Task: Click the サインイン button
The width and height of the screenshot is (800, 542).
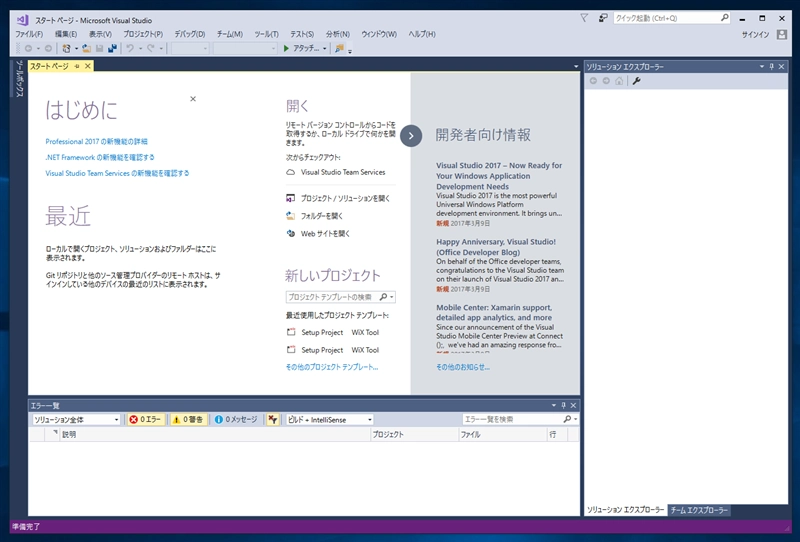Action: pyautogui.click(x=756, y=34)
